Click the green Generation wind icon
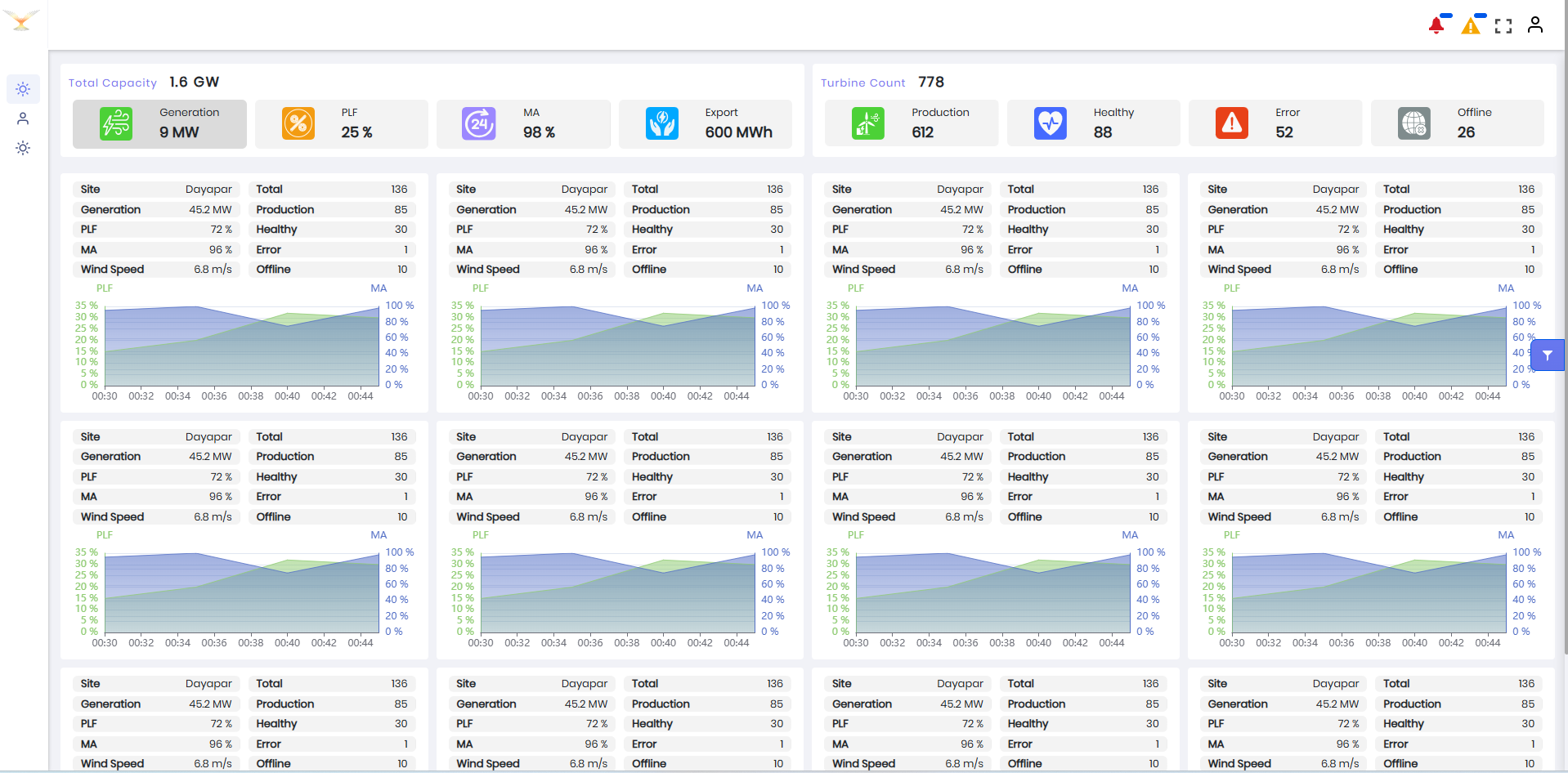This screenshot has height=773, width=1568. coord(116,124)
